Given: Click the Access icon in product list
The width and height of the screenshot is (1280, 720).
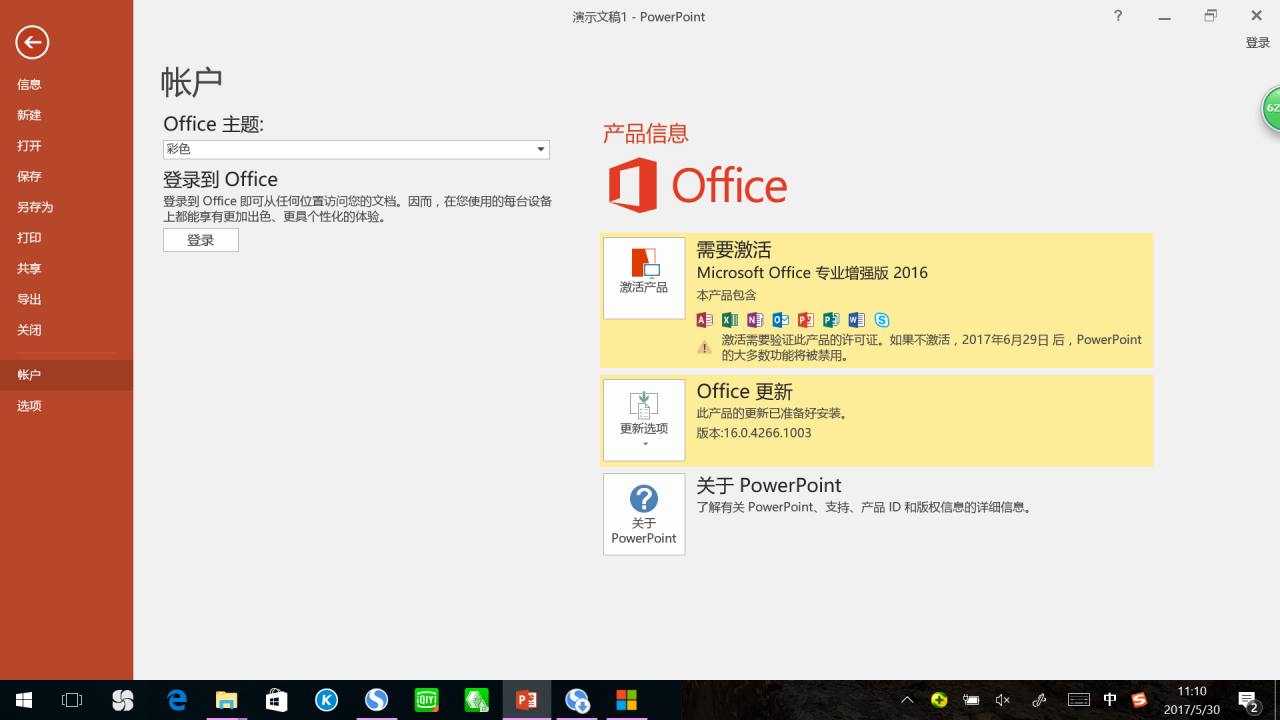Looking at the screenshot, I should tap(704, 319).
